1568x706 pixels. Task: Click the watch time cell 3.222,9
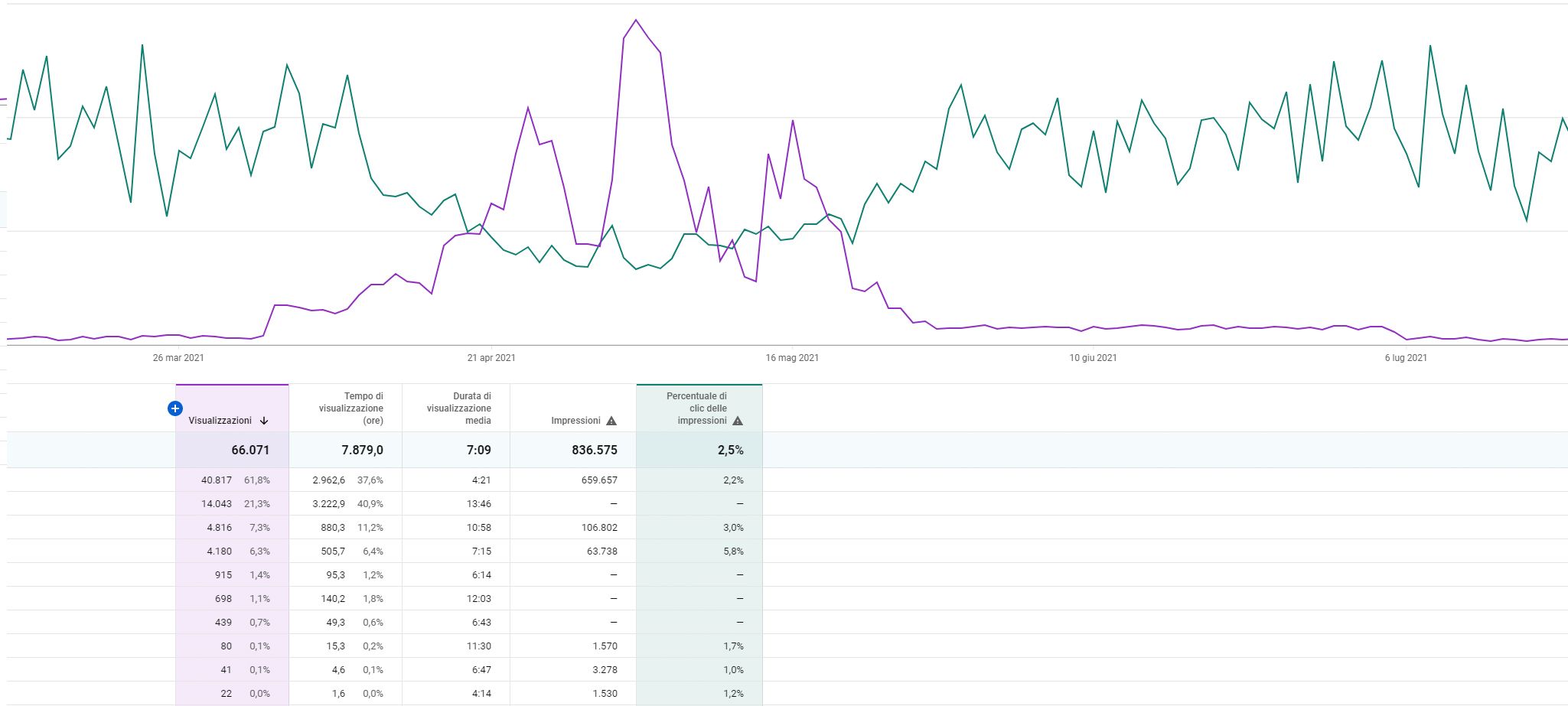[x=329, y=503]
